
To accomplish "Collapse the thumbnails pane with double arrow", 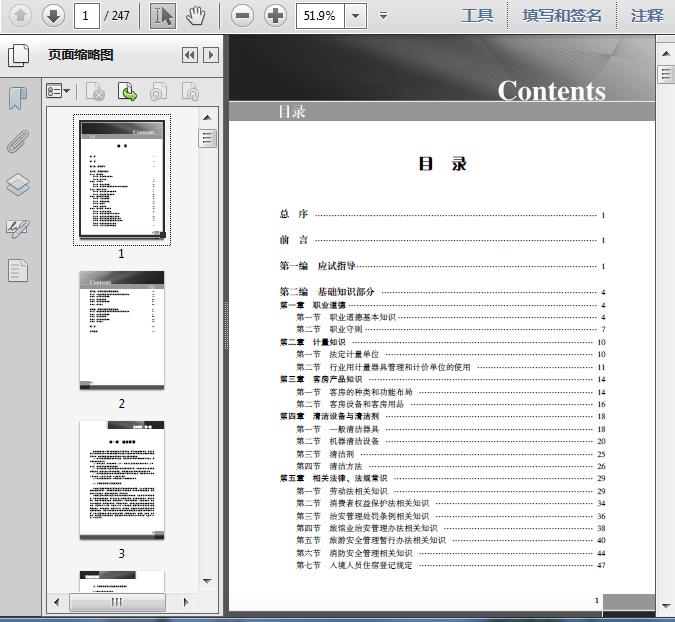I will click(190, 55).
